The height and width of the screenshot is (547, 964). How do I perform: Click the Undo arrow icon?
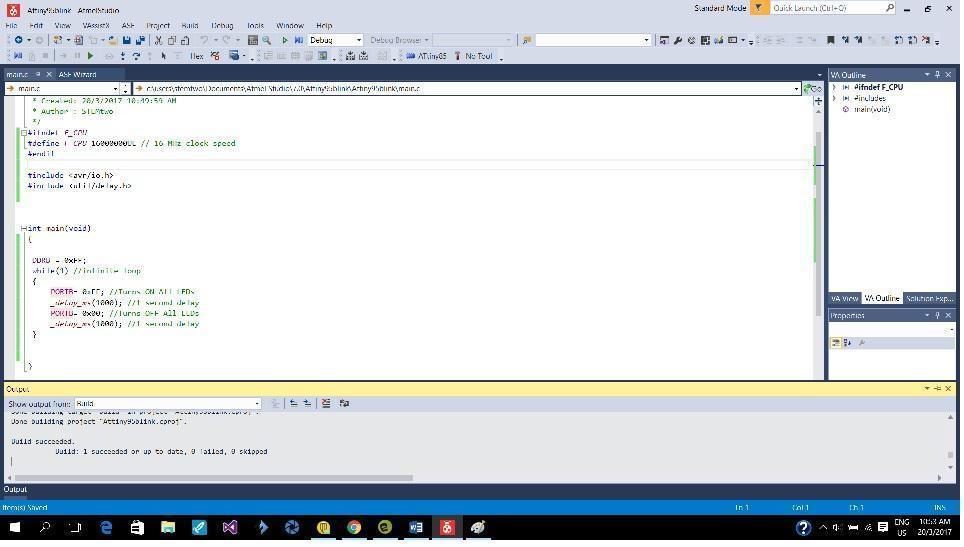203,40
